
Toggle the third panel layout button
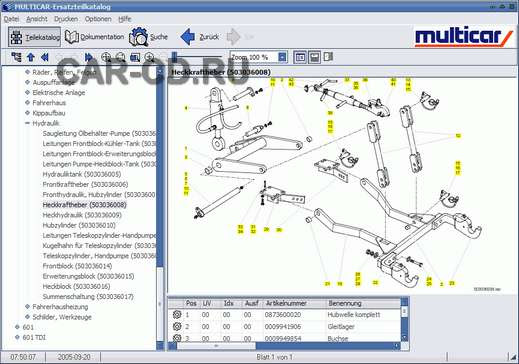pos(328,57)
